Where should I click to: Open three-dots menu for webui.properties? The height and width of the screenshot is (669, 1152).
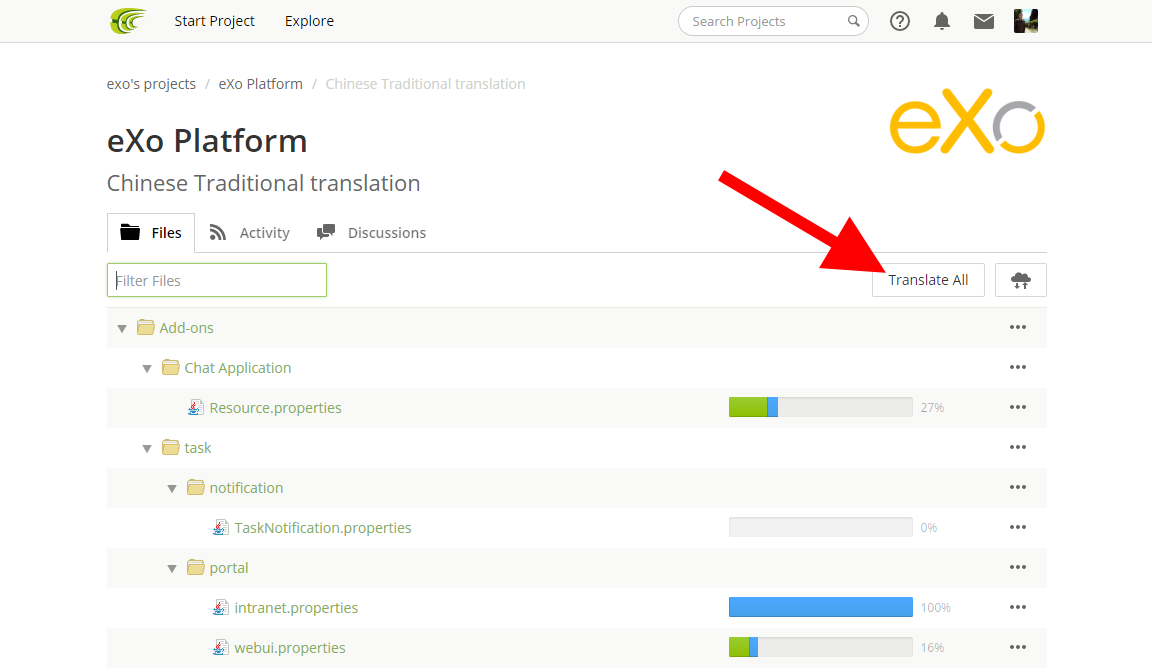1018,648
